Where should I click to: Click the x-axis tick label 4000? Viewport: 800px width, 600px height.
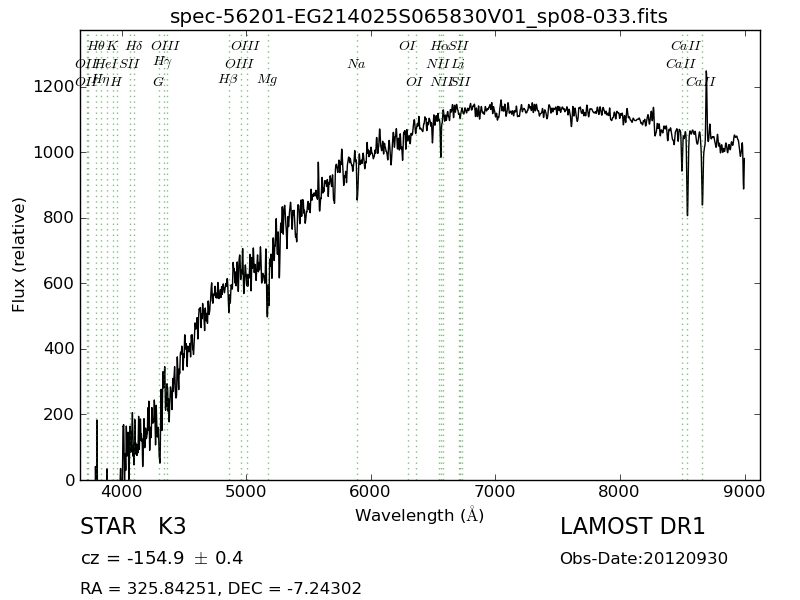pos(122,491)
